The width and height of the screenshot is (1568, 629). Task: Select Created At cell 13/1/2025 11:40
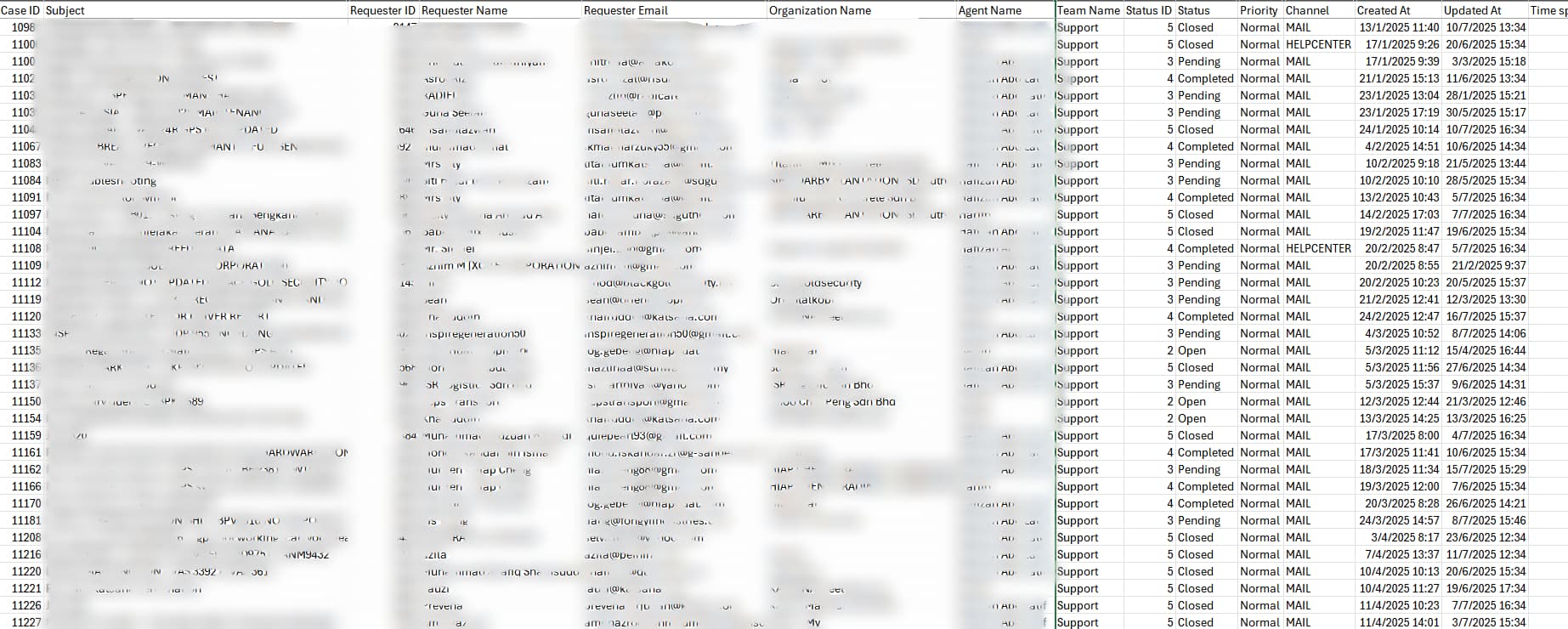(x=1399, y=27)
